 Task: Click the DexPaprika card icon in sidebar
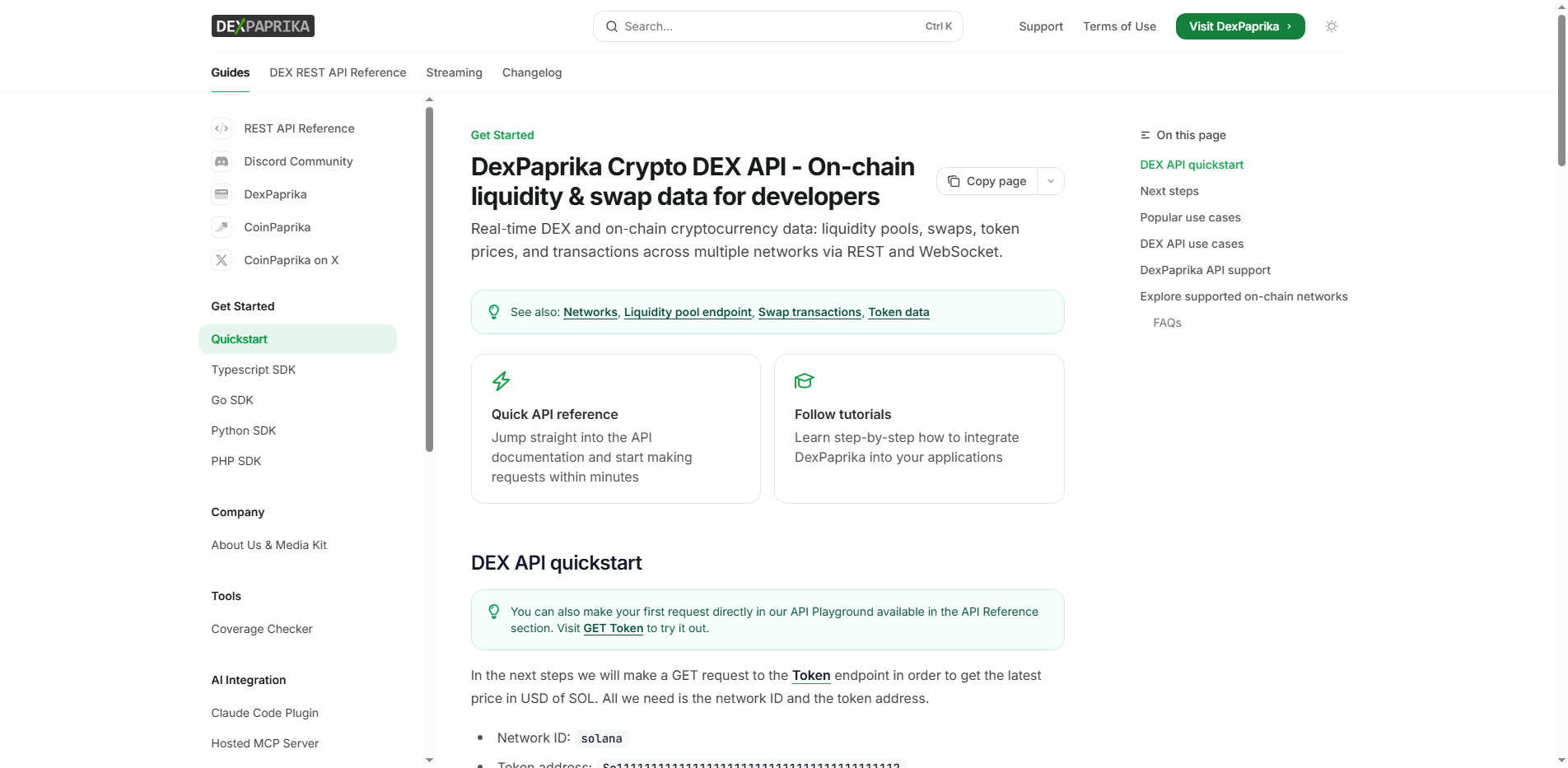[222, 194]
